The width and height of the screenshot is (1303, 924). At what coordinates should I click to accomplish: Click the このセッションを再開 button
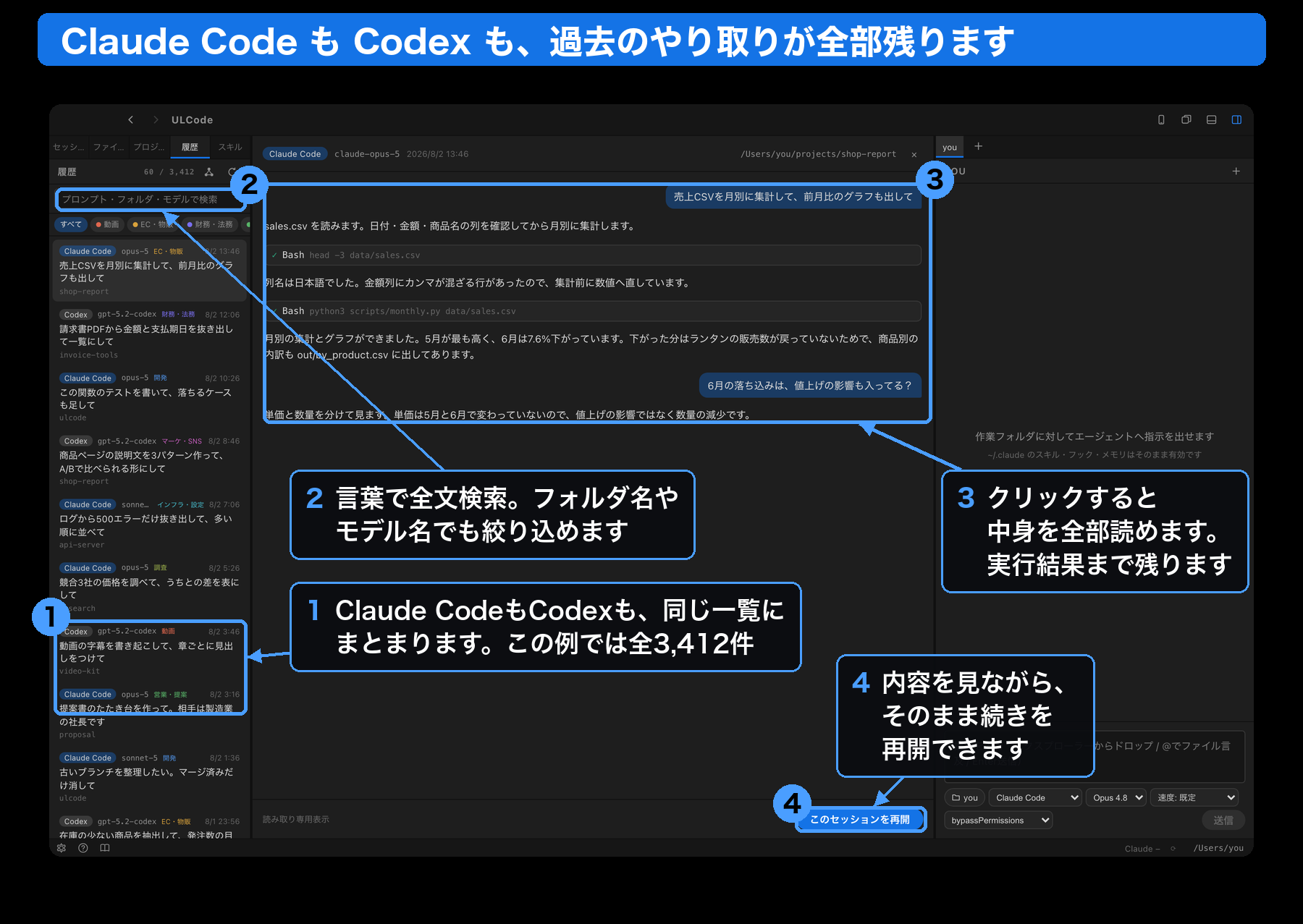point(861,819)
